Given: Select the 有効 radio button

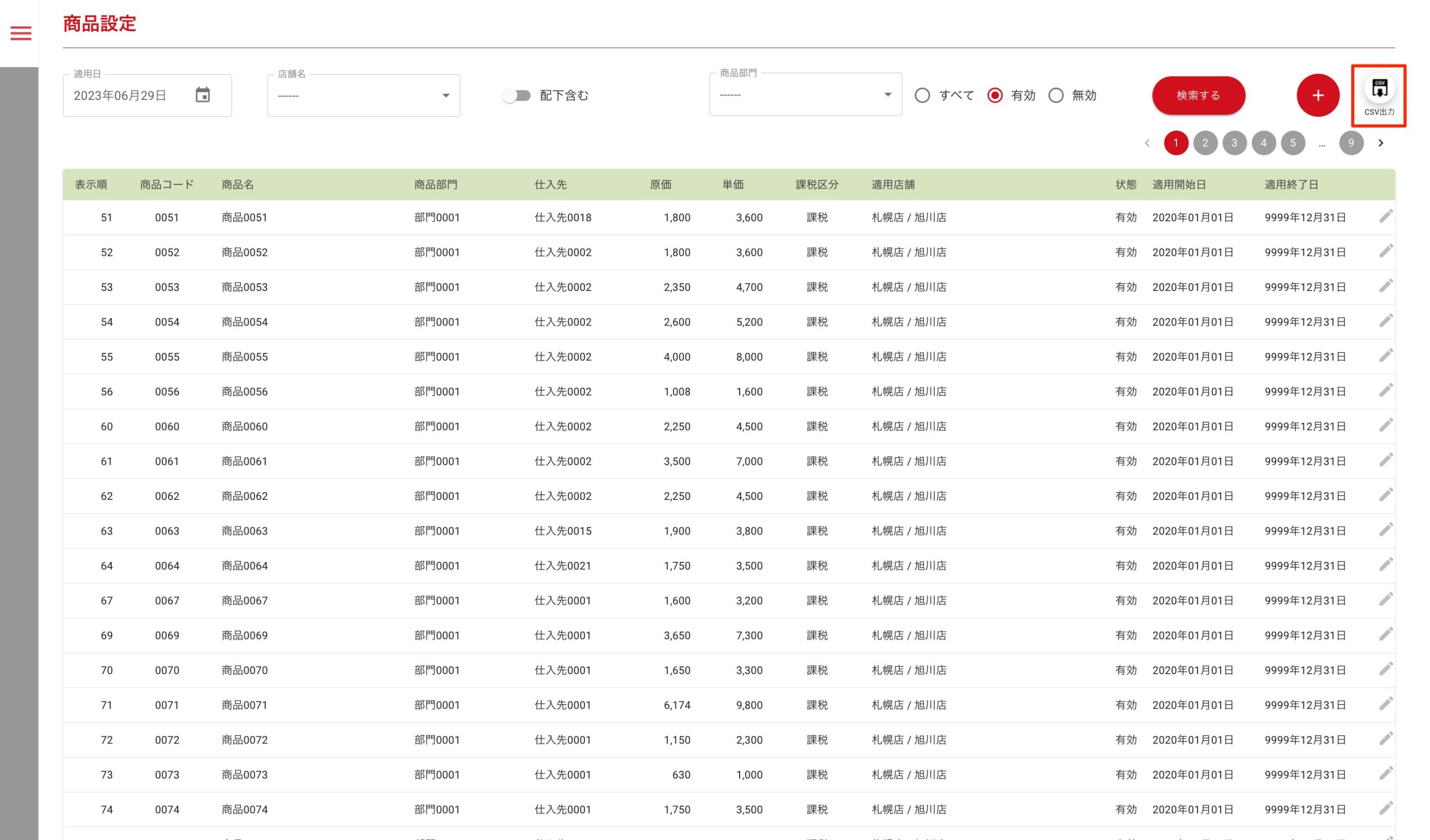Looking at the screenshot, I should (995, 96).
